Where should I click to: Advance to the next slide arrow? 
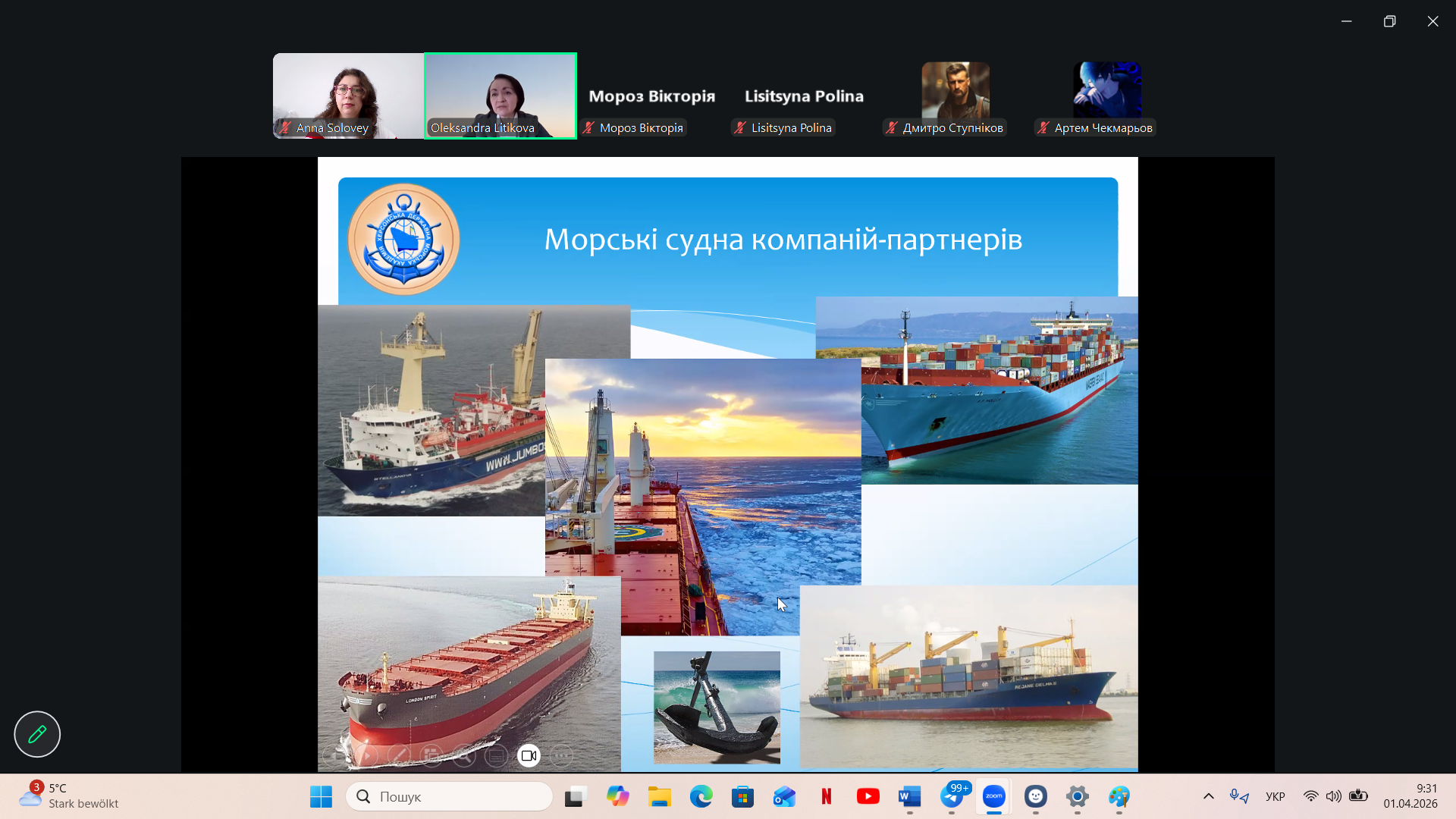[x=366, y=755]
